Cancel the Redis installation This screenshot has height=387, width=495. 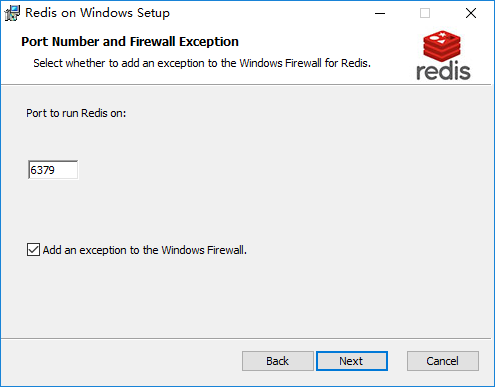[x=443, y=361]
